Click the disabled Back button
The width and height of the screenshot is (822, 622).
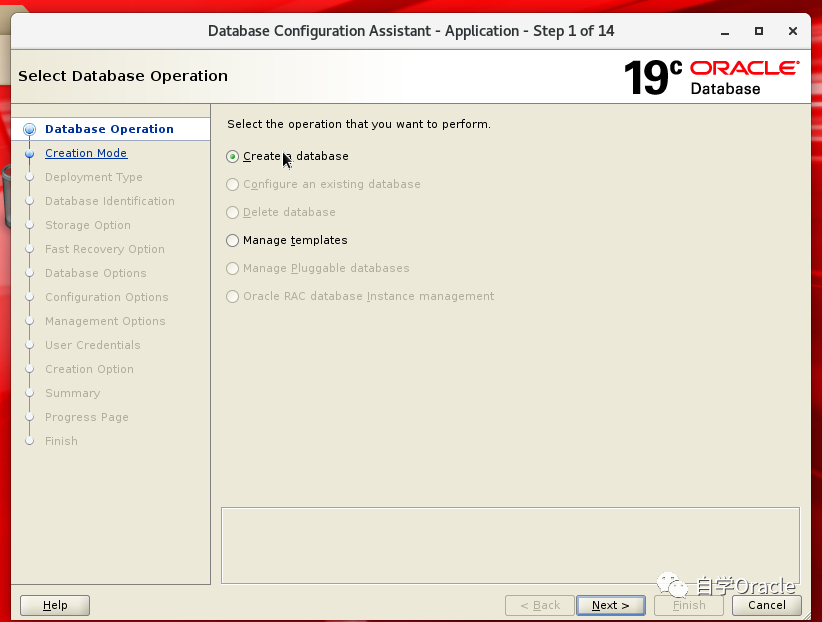[x=540, y=605]
